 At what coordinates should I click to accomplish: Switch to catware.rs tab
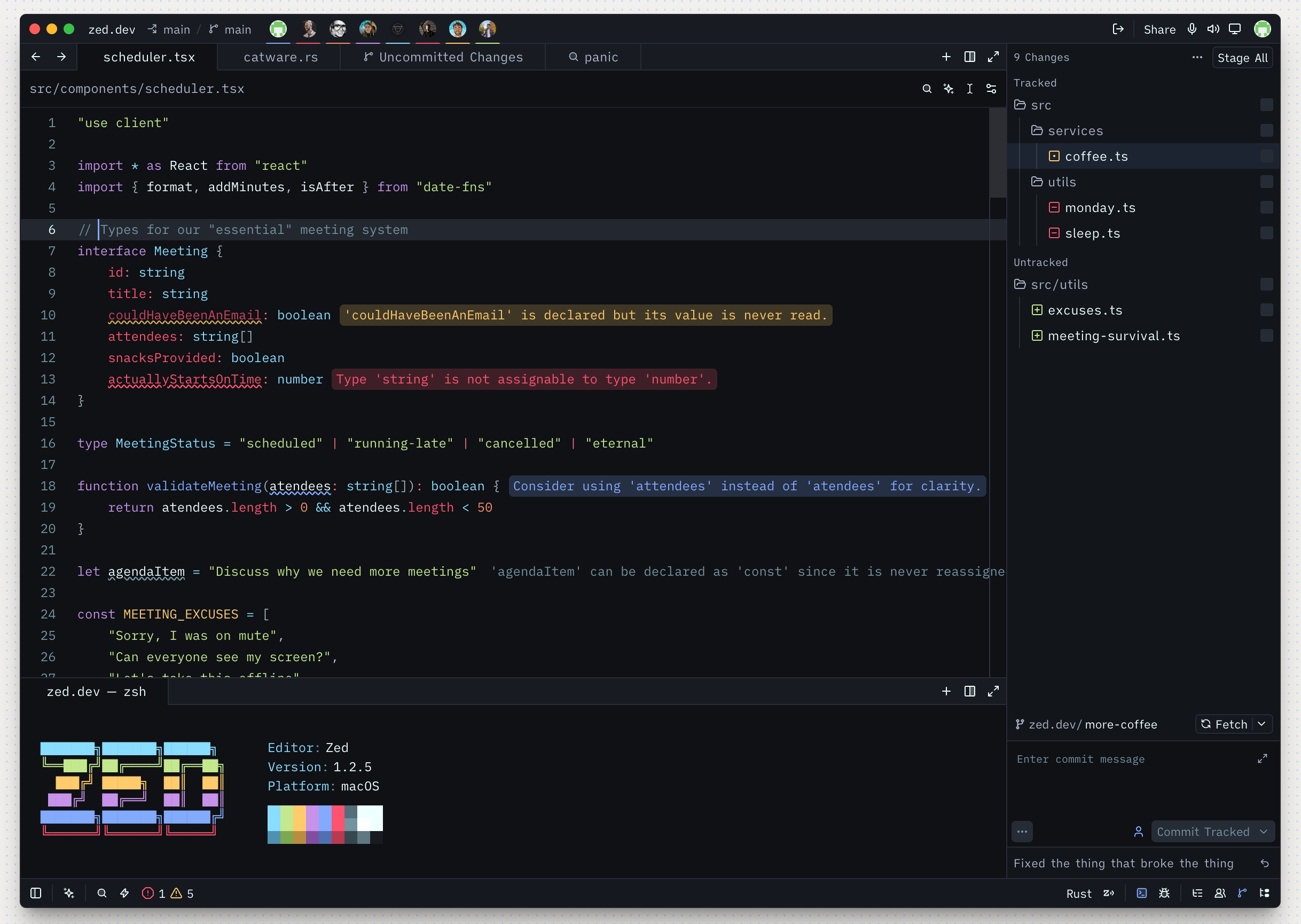(x=280, y=57)
